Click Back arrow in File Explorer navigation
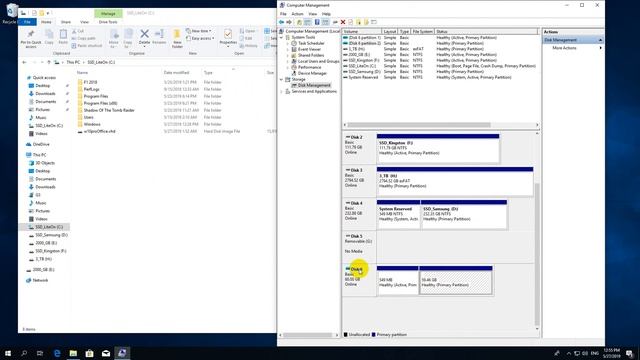The height and width of the screenshot is (360, 640). click(24, 62)
